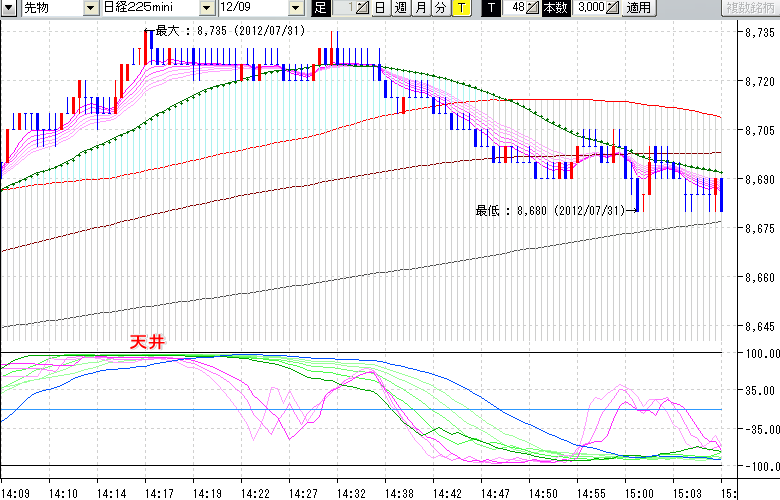Viewport: 780px width, 500px height.
Task: Click the 3,000 本数 bar count field
Action: [590, 7]
